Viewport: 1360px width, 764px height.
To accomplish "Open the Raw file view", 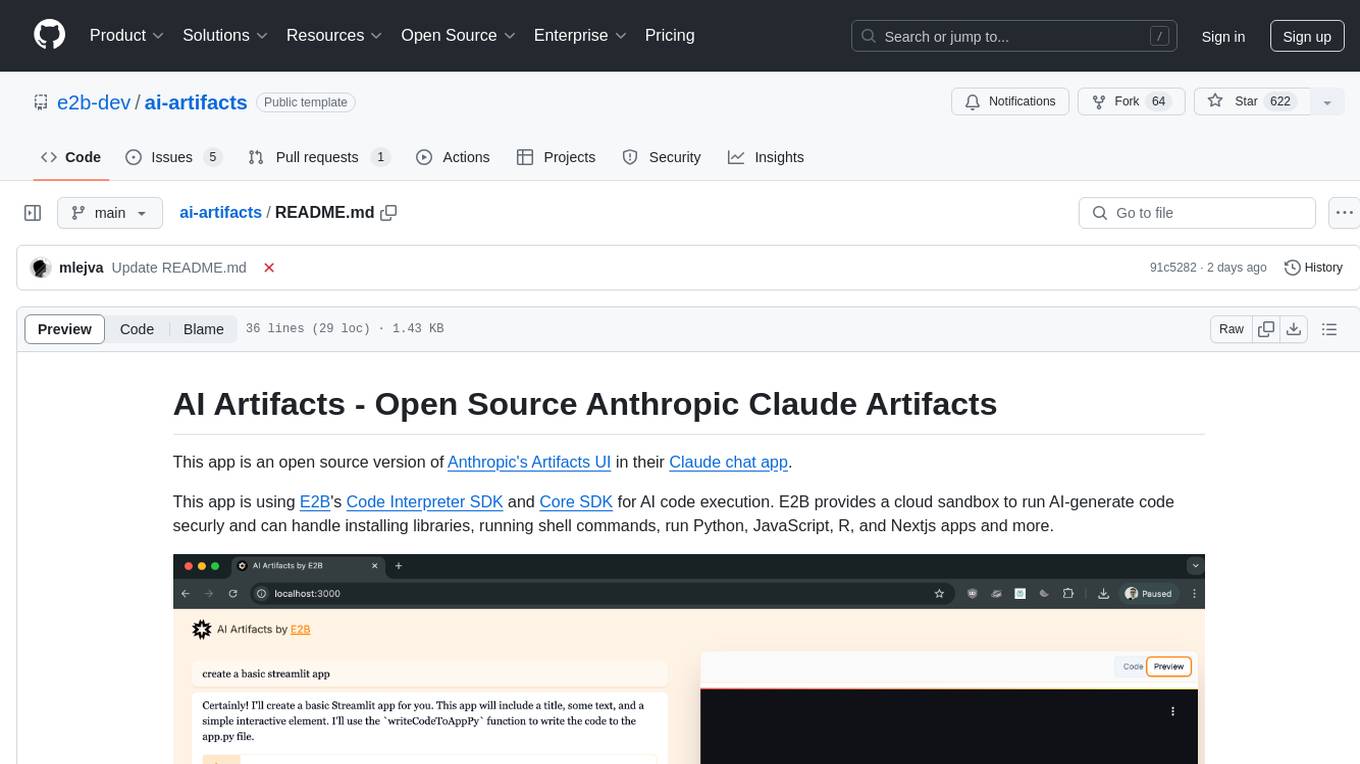I will tap(1231, 329).
